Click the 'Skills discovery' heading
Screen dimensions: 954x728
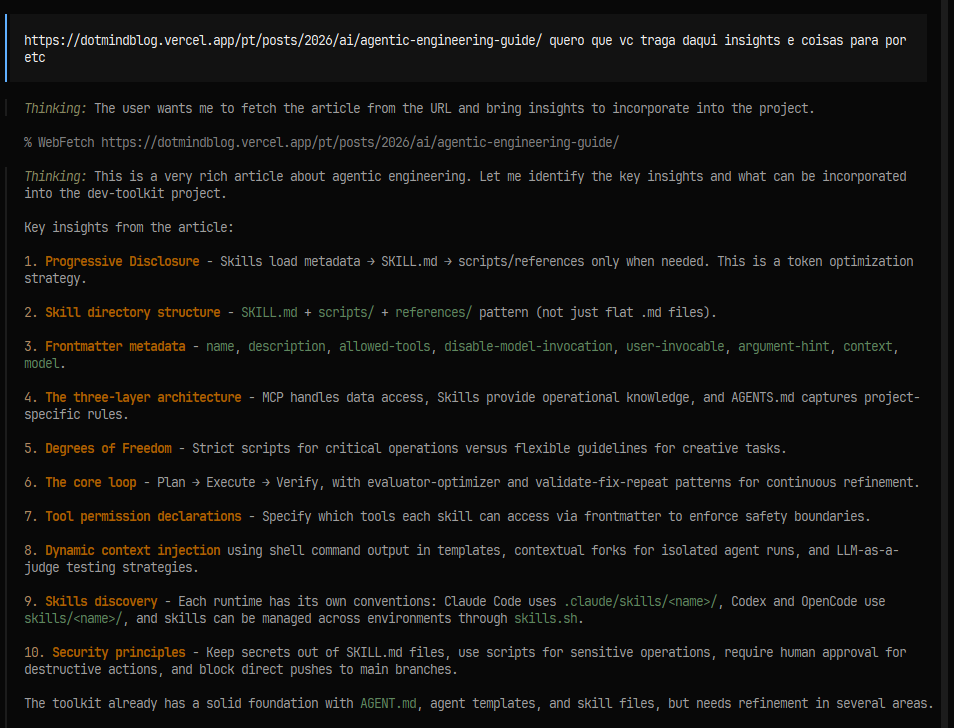pos(101,602)
